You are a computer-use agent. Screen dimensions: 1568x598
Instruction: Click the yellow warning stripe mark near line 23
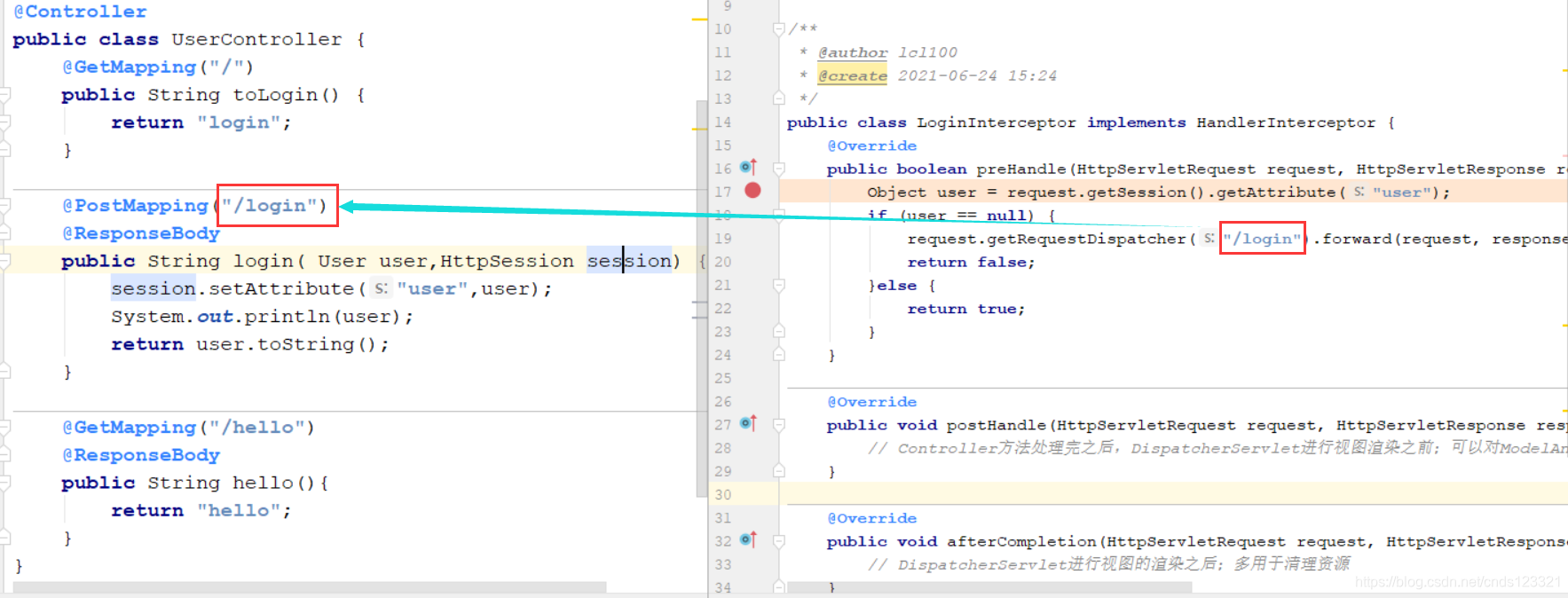coord(1564,326)
